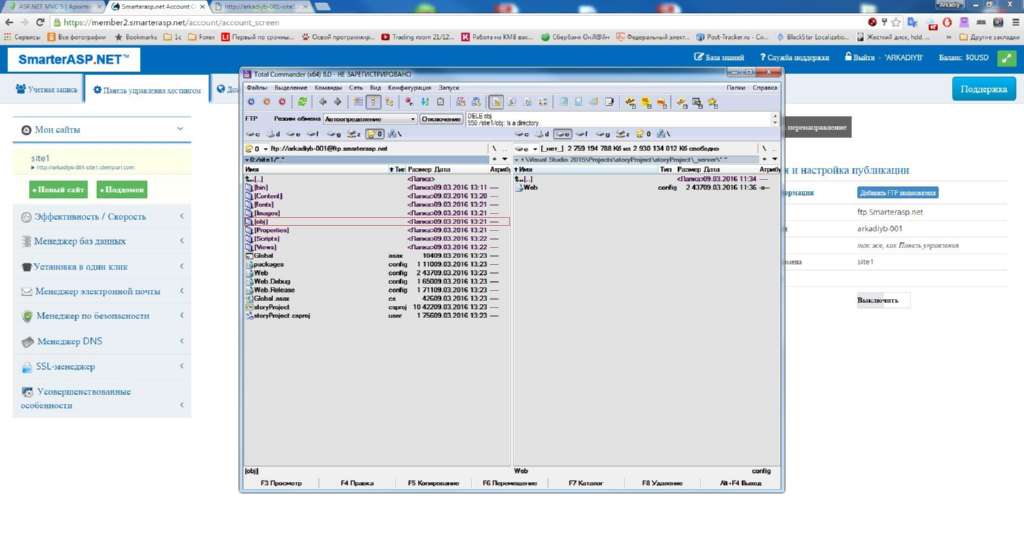Open left panel directory history arrow
1024x556 pixels.
(x=504, y=159)
